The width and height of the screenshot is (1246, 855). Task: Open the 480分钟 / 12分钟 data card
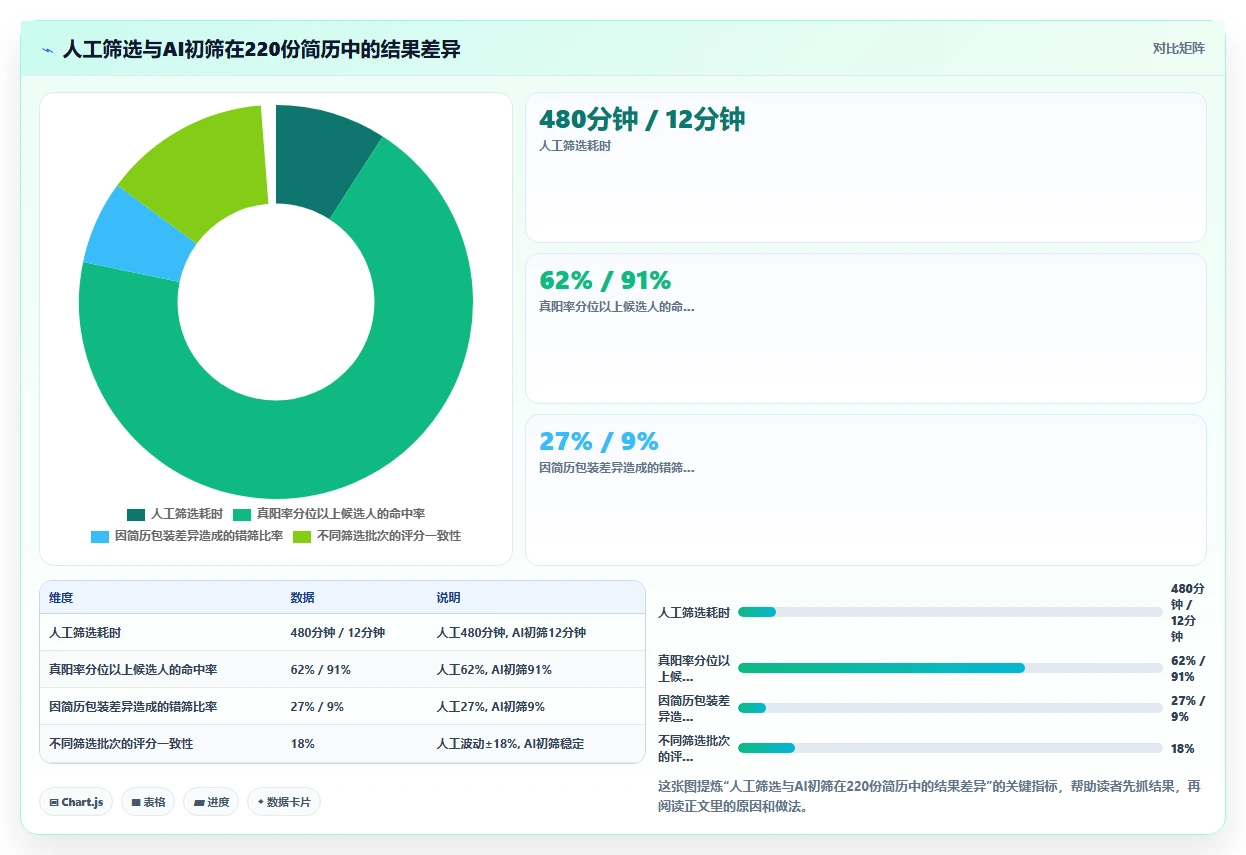click(x=866, y=167)
